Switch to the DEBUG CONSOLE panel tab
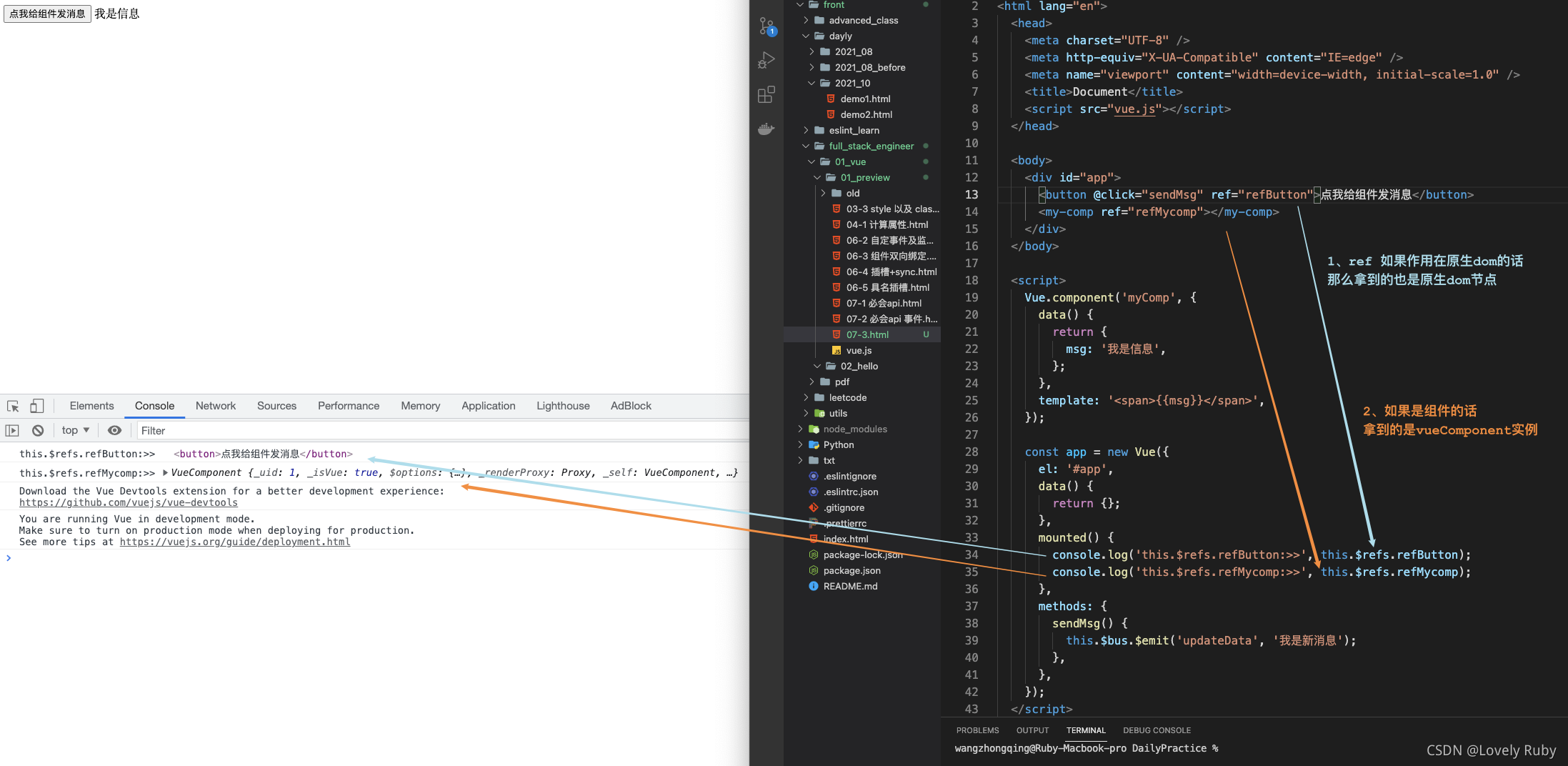Screen dimensions: 1568x766 (1157, 730)
